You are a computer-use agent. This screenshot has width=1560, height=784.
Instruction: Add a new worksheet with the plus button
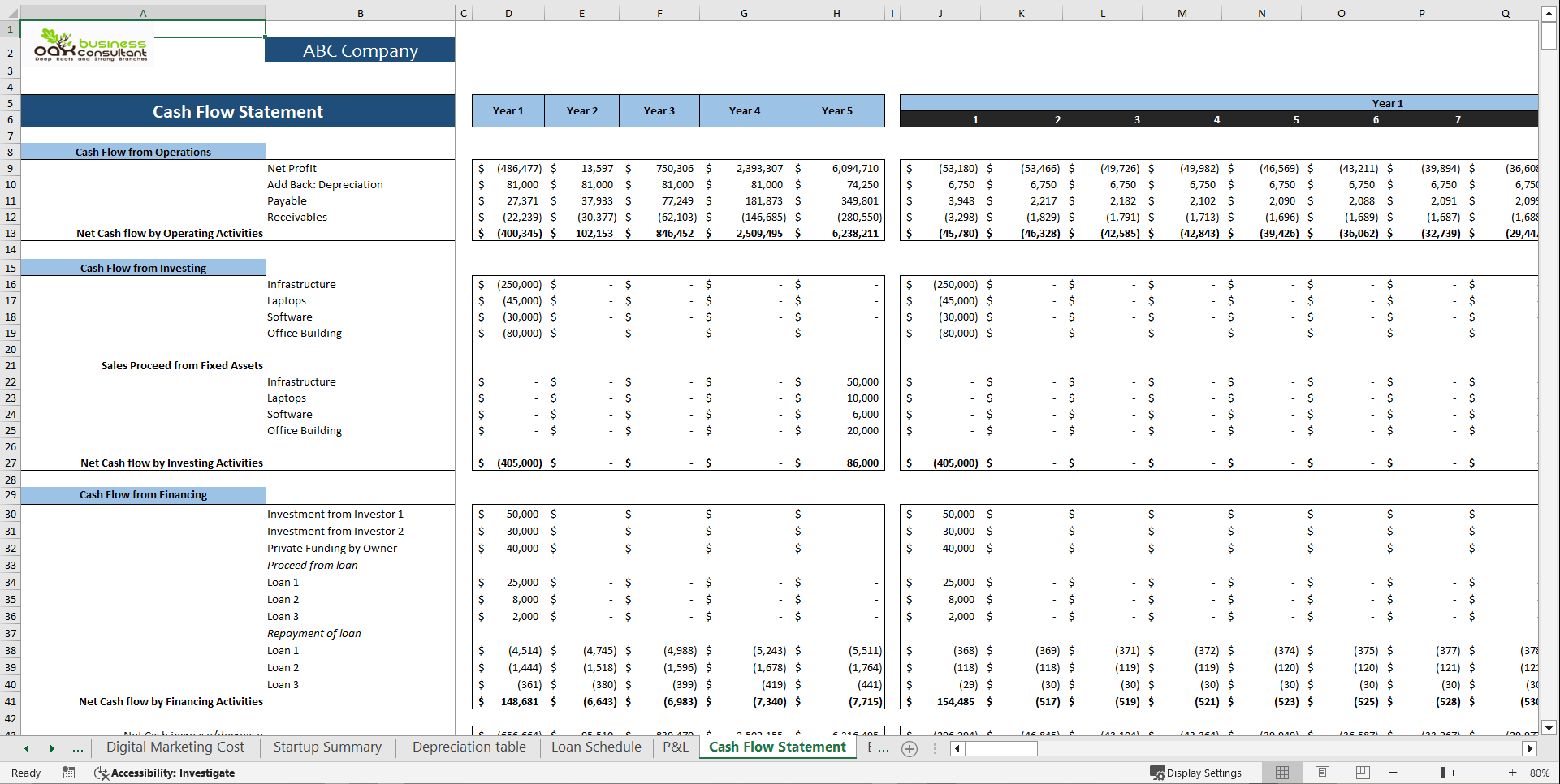910,749
